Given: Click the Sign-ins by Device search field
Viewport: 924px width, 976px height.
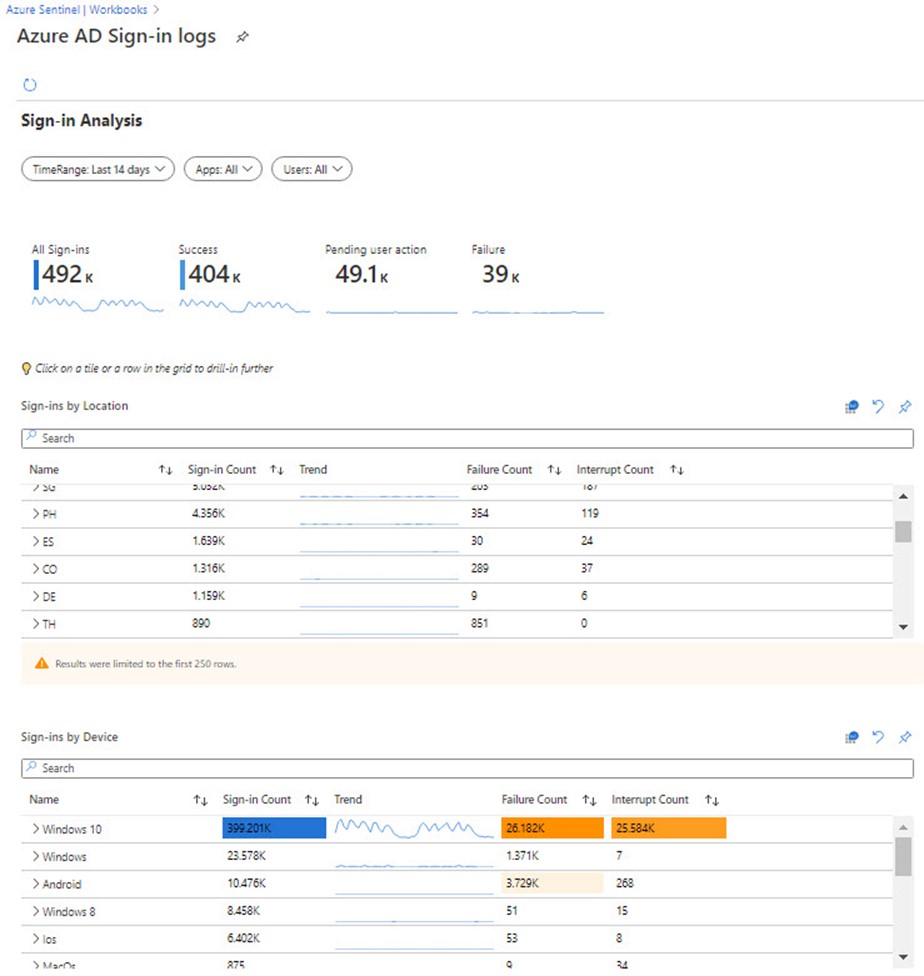Looking at the screenshot, I should [x=467, y=768].
